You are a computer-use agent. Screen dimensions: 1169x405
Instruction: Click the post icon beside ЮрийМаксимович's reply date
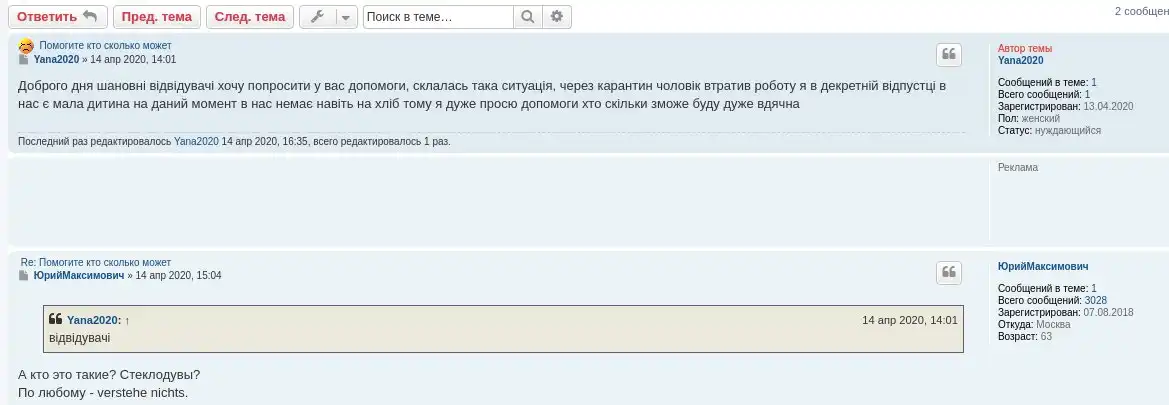(x=24, y=276)
